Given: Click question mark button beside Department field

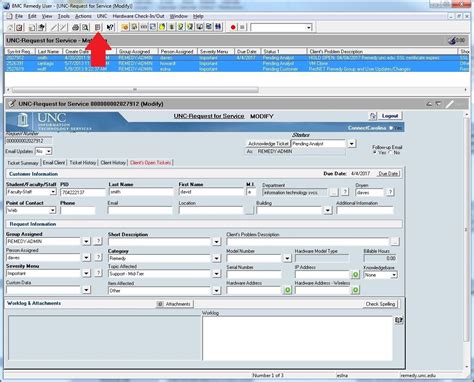Looking at the screenshot, I should coord(345,192).
